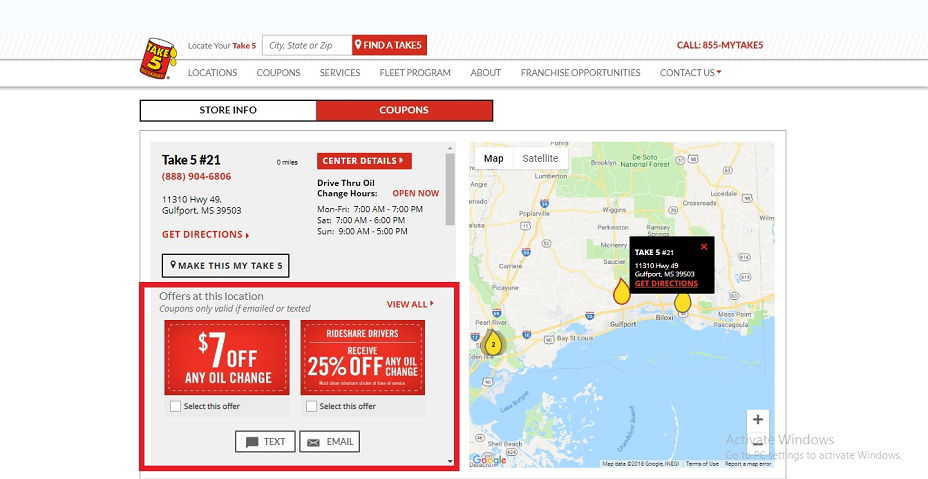Open the About page

485,72
